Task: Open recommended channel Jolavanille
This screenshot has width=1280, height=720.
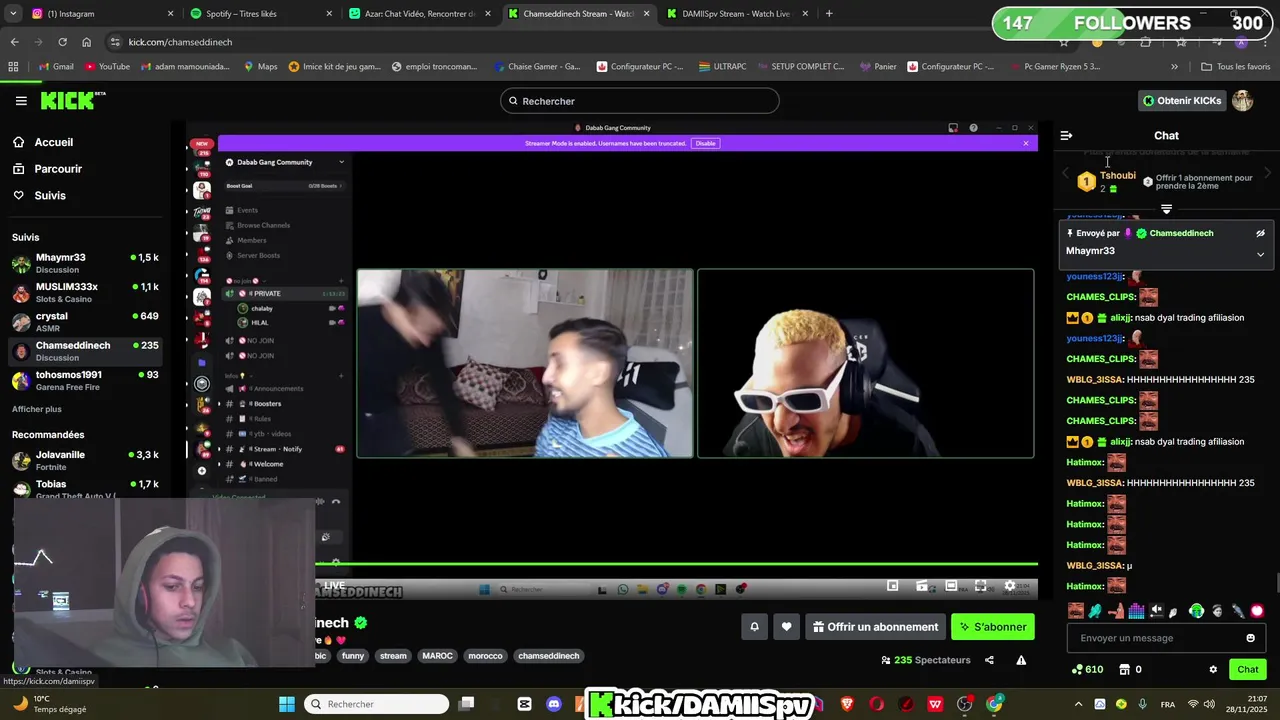Action: (x=86, y=461)
